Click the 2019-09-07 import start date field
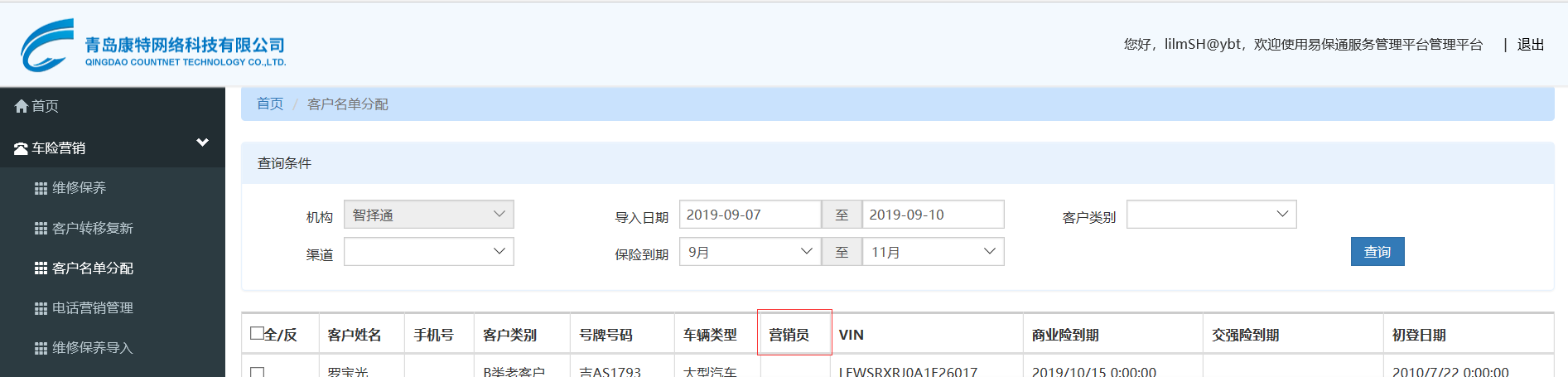Image resolution: width=1568 pixels, height=377 pixels. coord(750,215)
